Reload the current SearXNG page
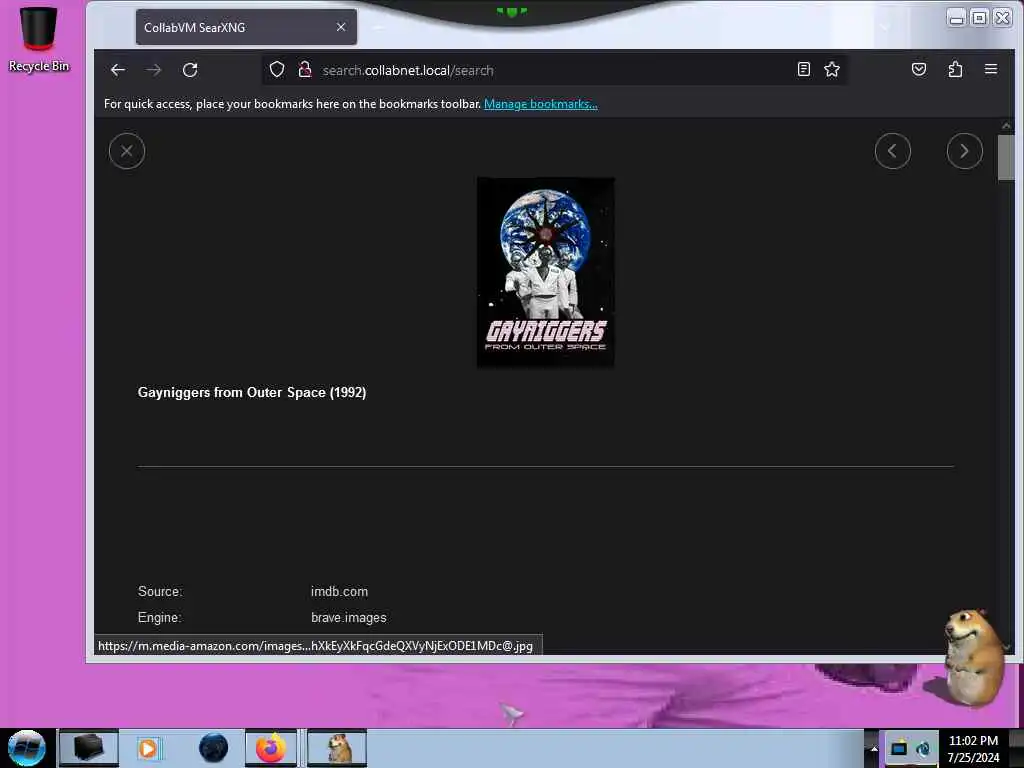This screenshot has width=1024, height=768. pyautogui.click(x=190, y=70)
